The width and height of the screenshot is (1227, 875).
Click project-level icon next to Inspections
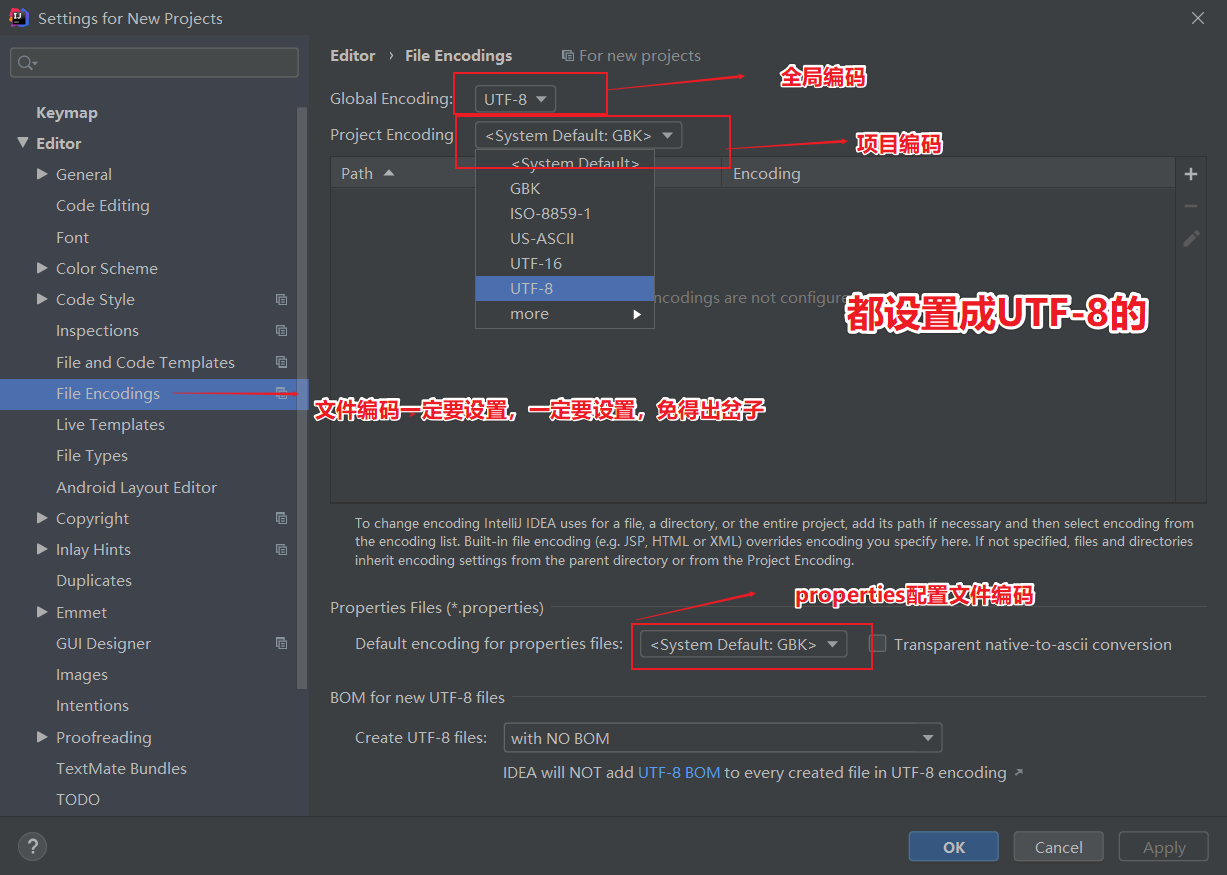pos(281,330)
